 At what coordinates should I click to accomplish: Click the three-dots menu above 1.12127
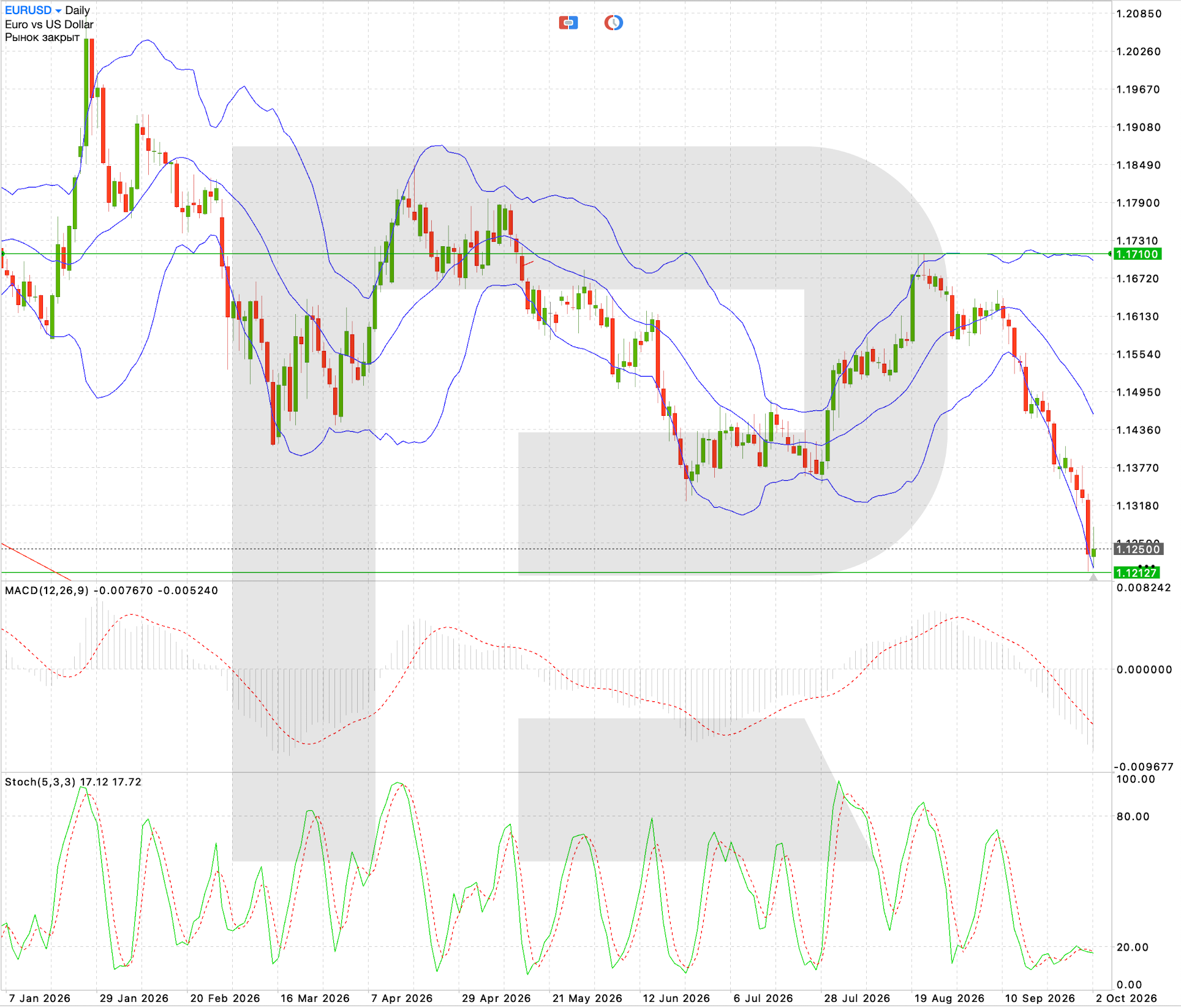[1146, 566]
